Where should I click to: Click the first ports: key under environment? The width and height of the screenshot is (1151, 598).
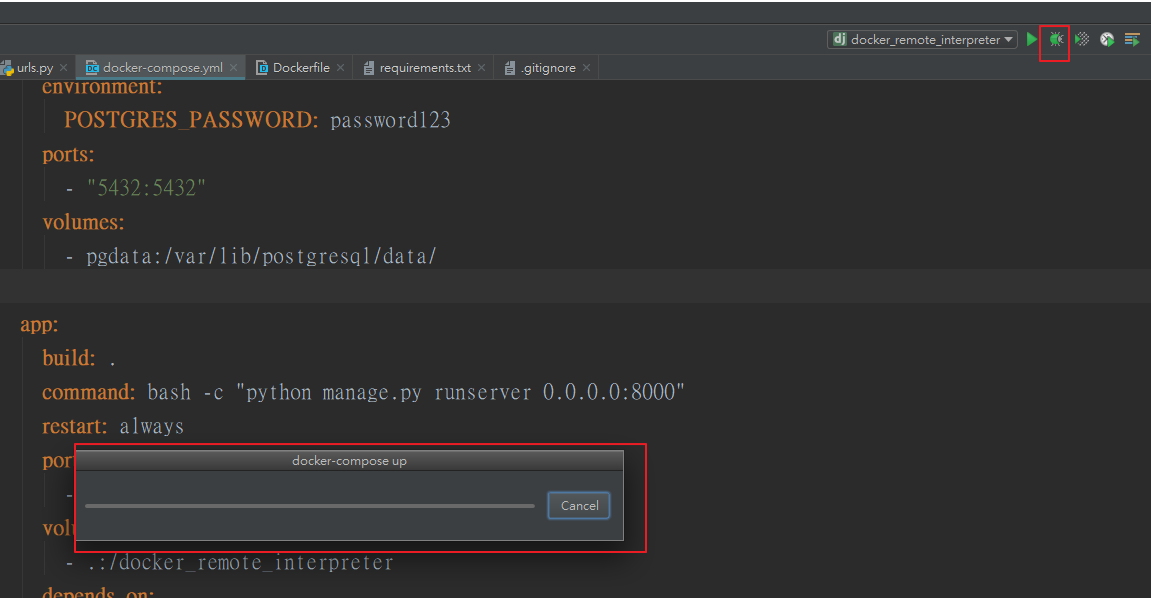point(68,154)
